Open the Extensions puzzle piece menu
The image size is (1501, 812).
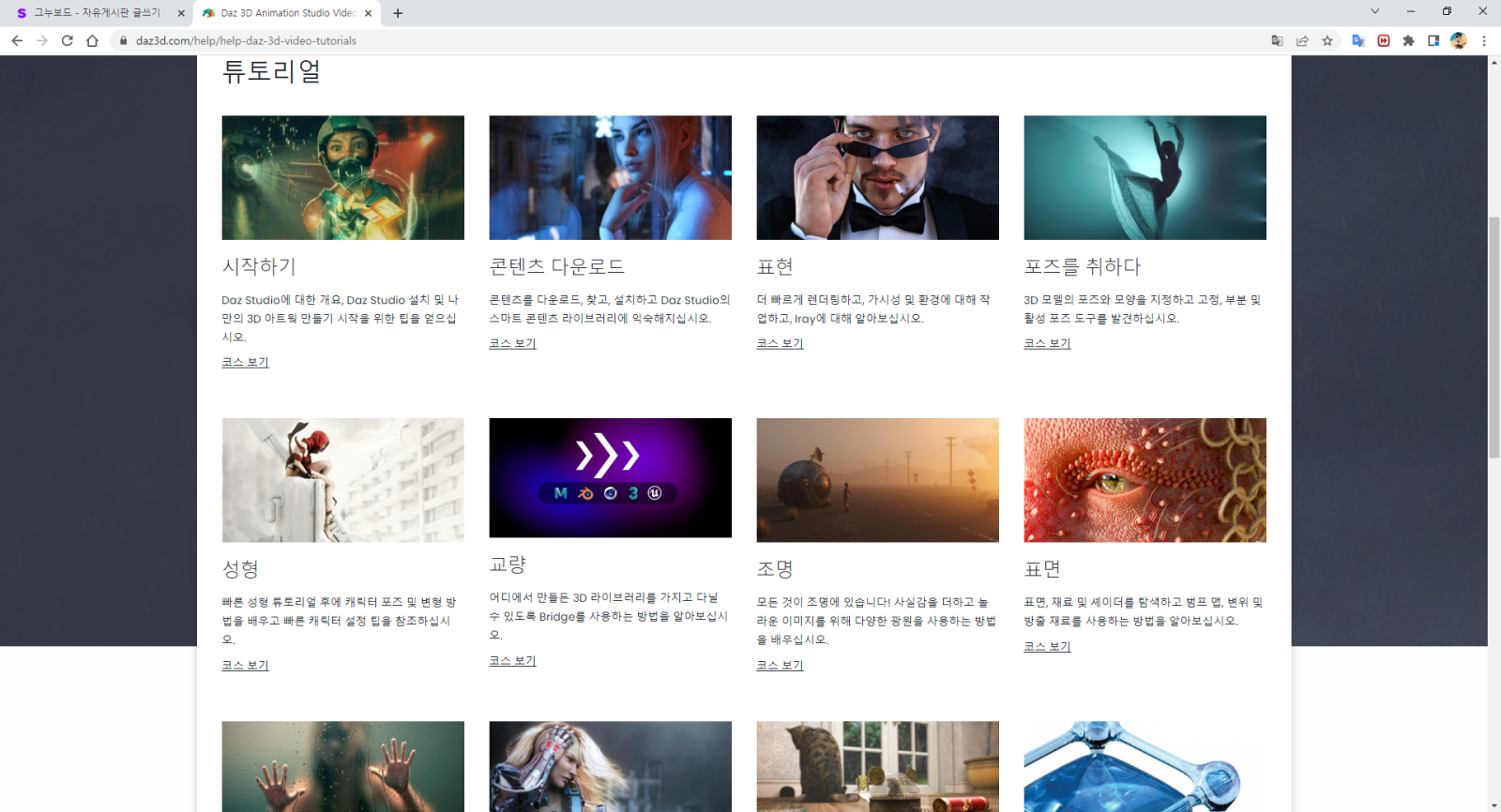tap(1408, 40)
